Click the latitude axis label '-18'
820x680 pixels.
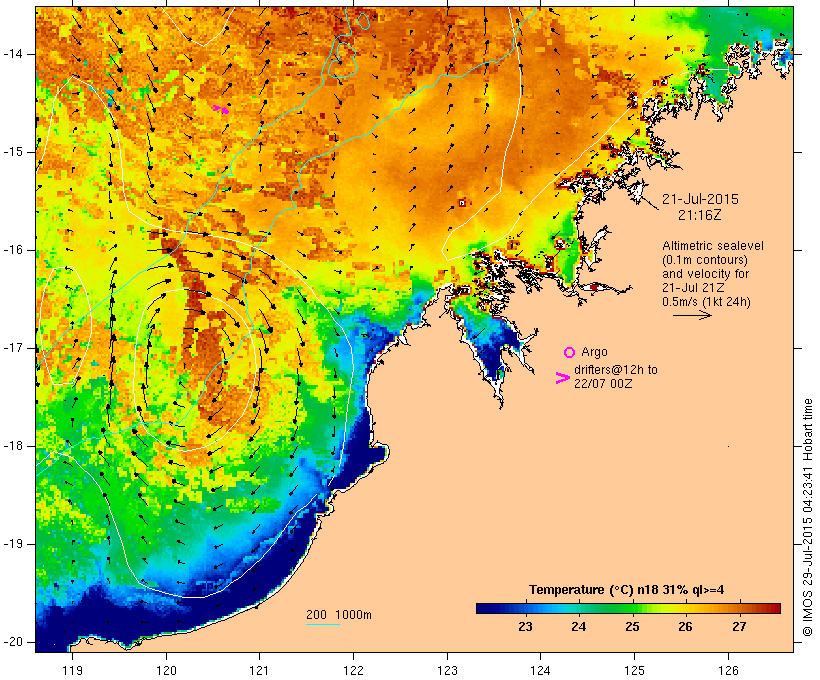[x=13, y=446]
